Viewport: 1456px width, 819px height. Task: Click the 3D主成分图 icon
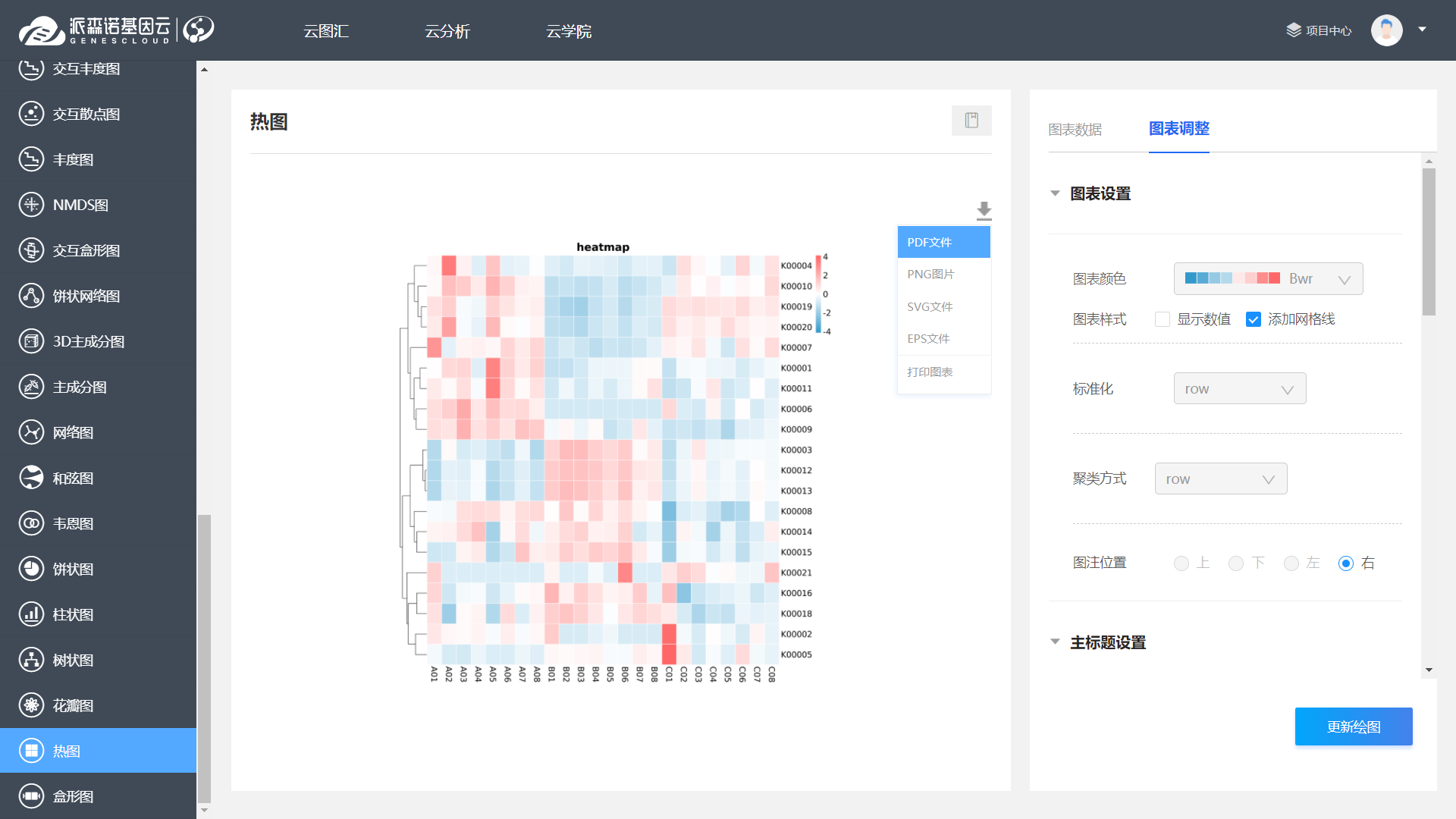coord(31,341)
